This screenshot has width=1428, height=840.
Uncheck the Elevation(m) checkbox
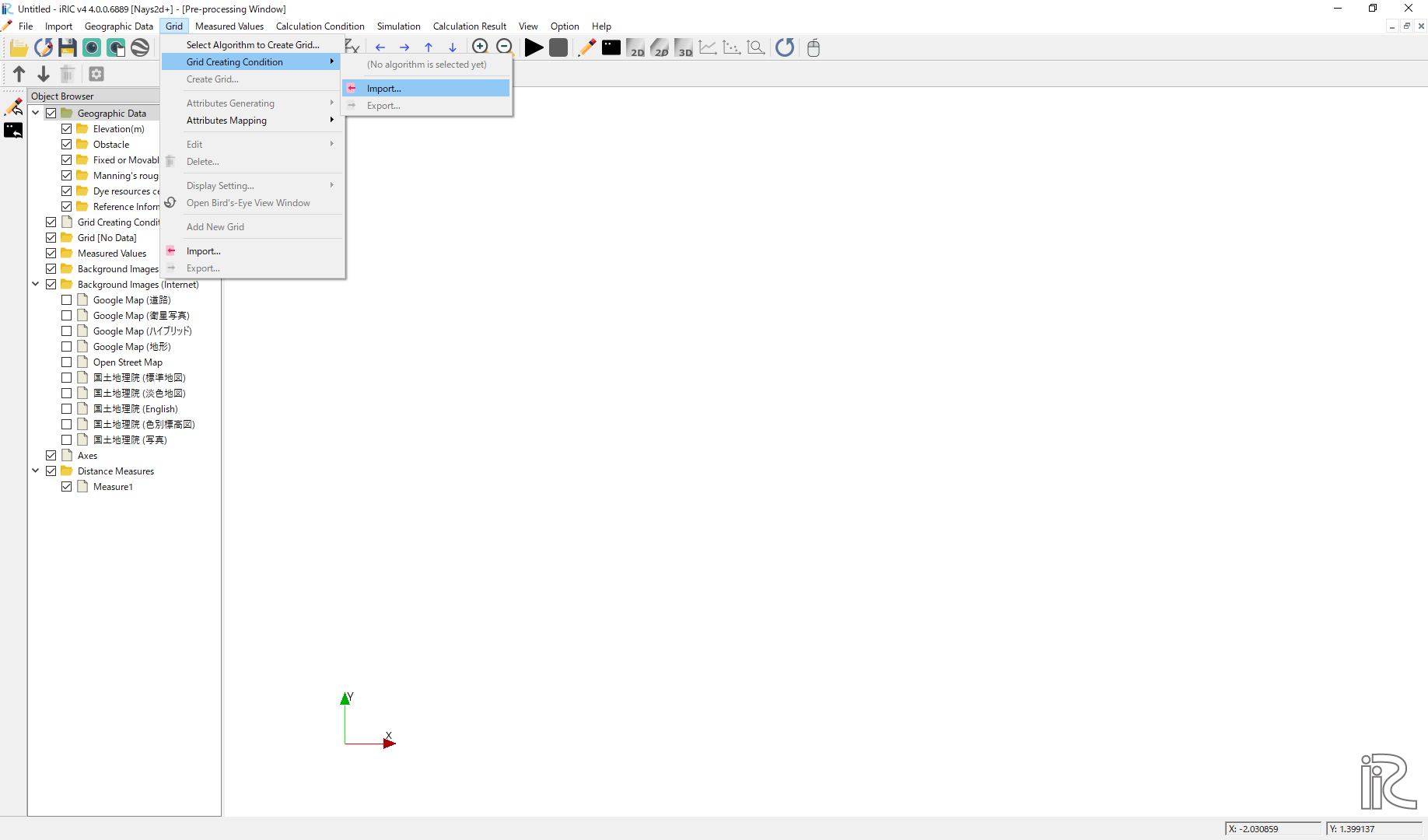pos(67,129)
